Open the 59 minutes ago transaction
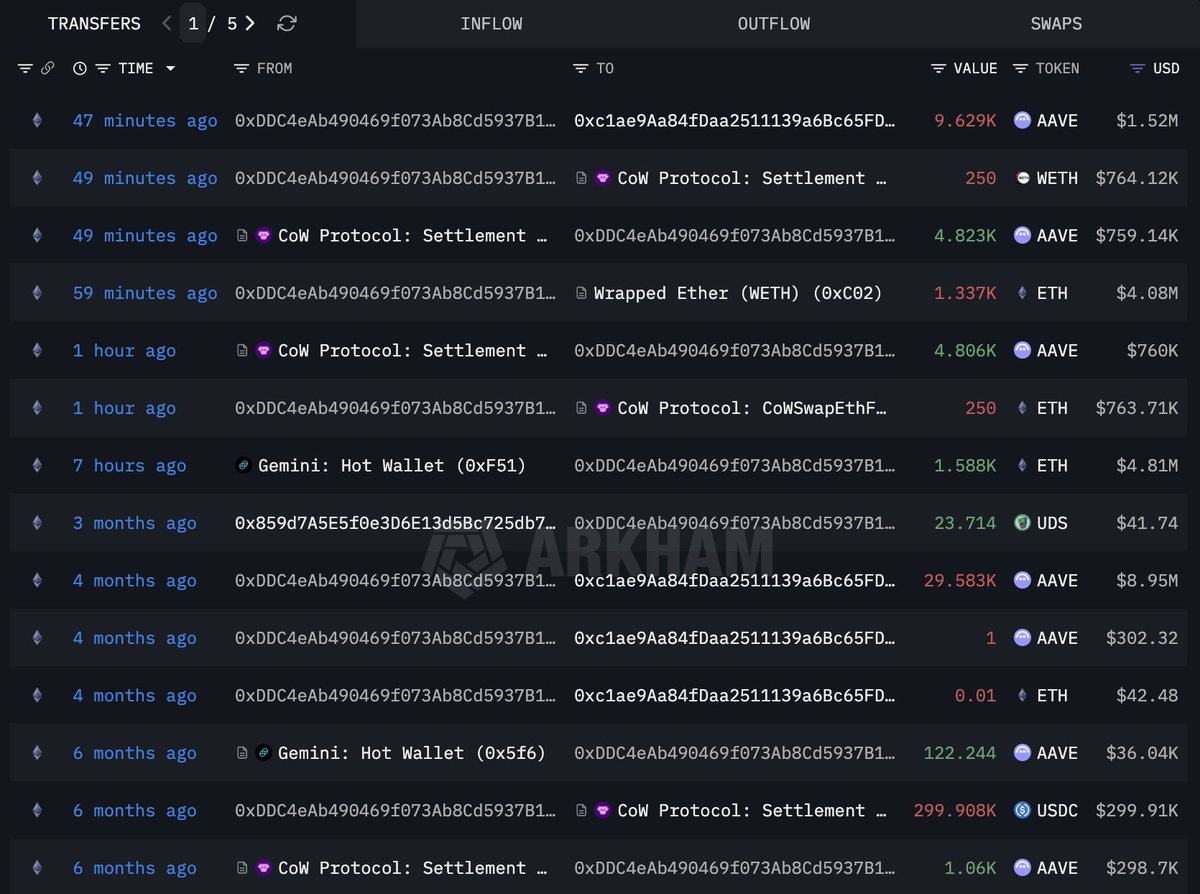Viewport: 1200px width, 894px height. point(144,293)
